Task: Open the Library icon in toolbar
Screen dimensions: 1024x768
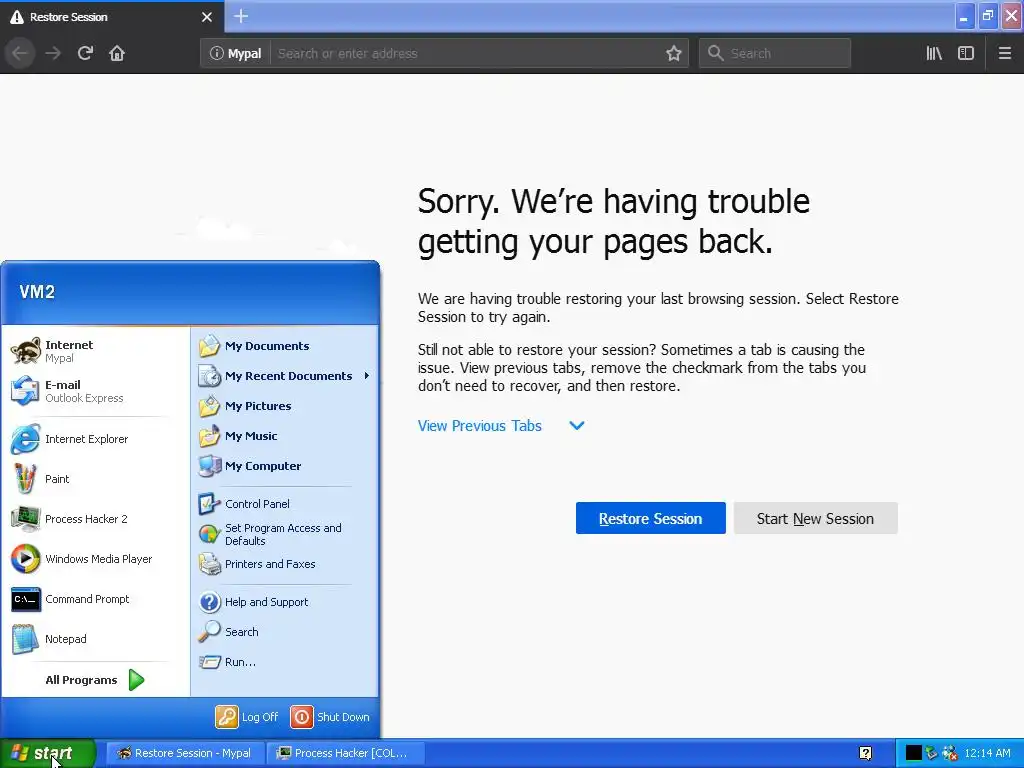Action: coord(934,53)
